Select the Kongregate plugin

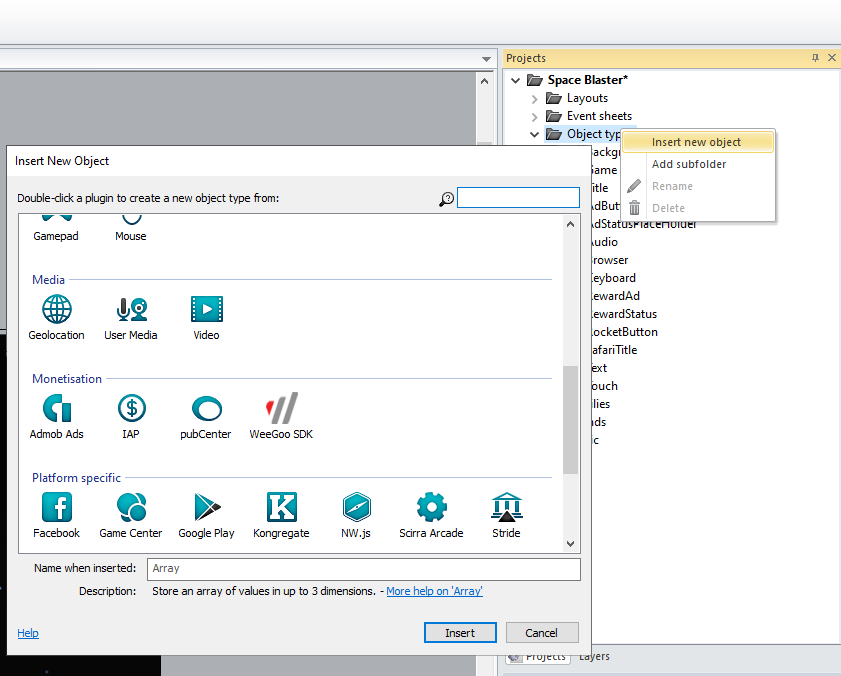281,507
